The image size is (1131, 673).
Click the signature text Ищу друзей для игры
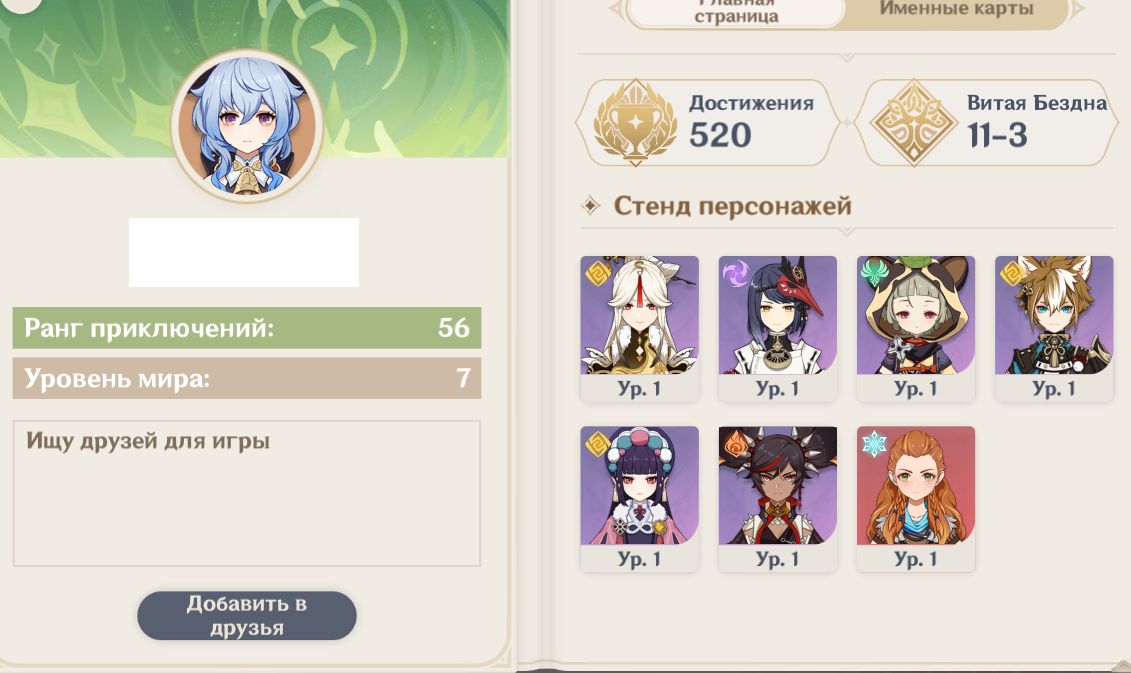148,441
